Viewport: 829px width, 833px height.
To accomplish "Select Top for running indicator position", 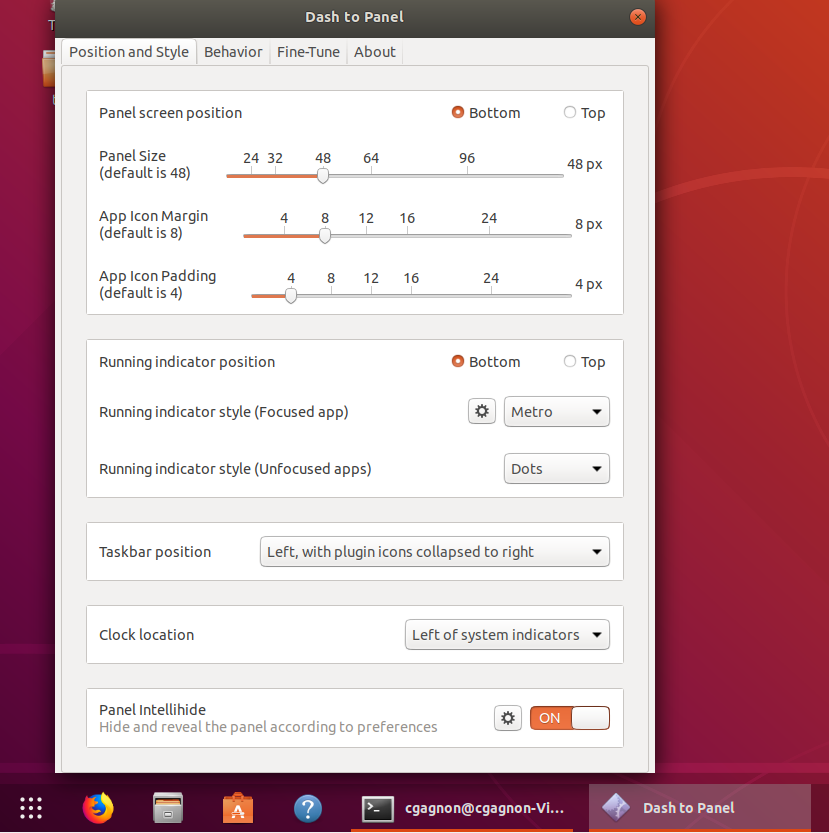I will (x=584, y=362).
